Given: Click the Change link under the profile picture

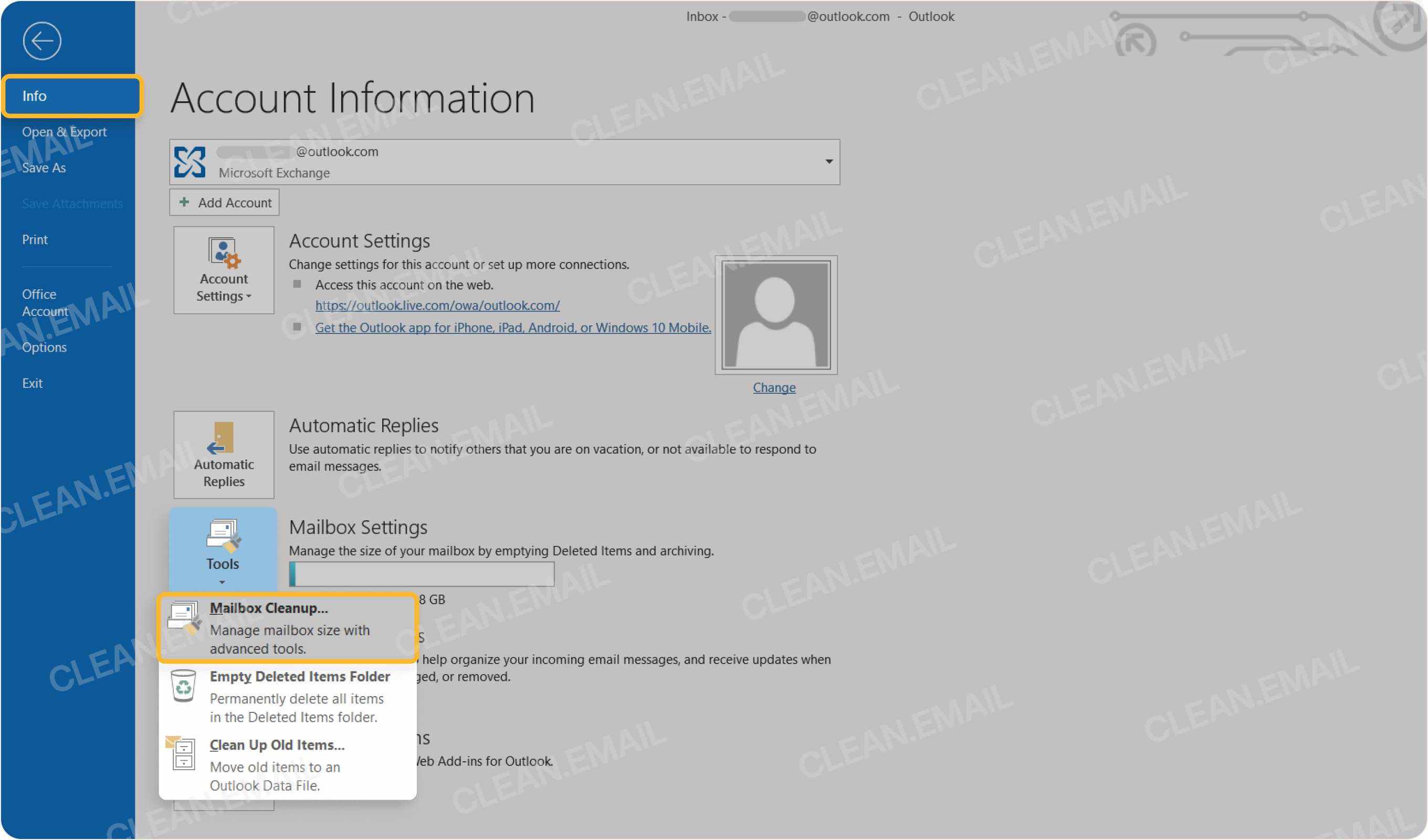Looking at the screenshot, I should pyautogui.click(x=774, y=387).
